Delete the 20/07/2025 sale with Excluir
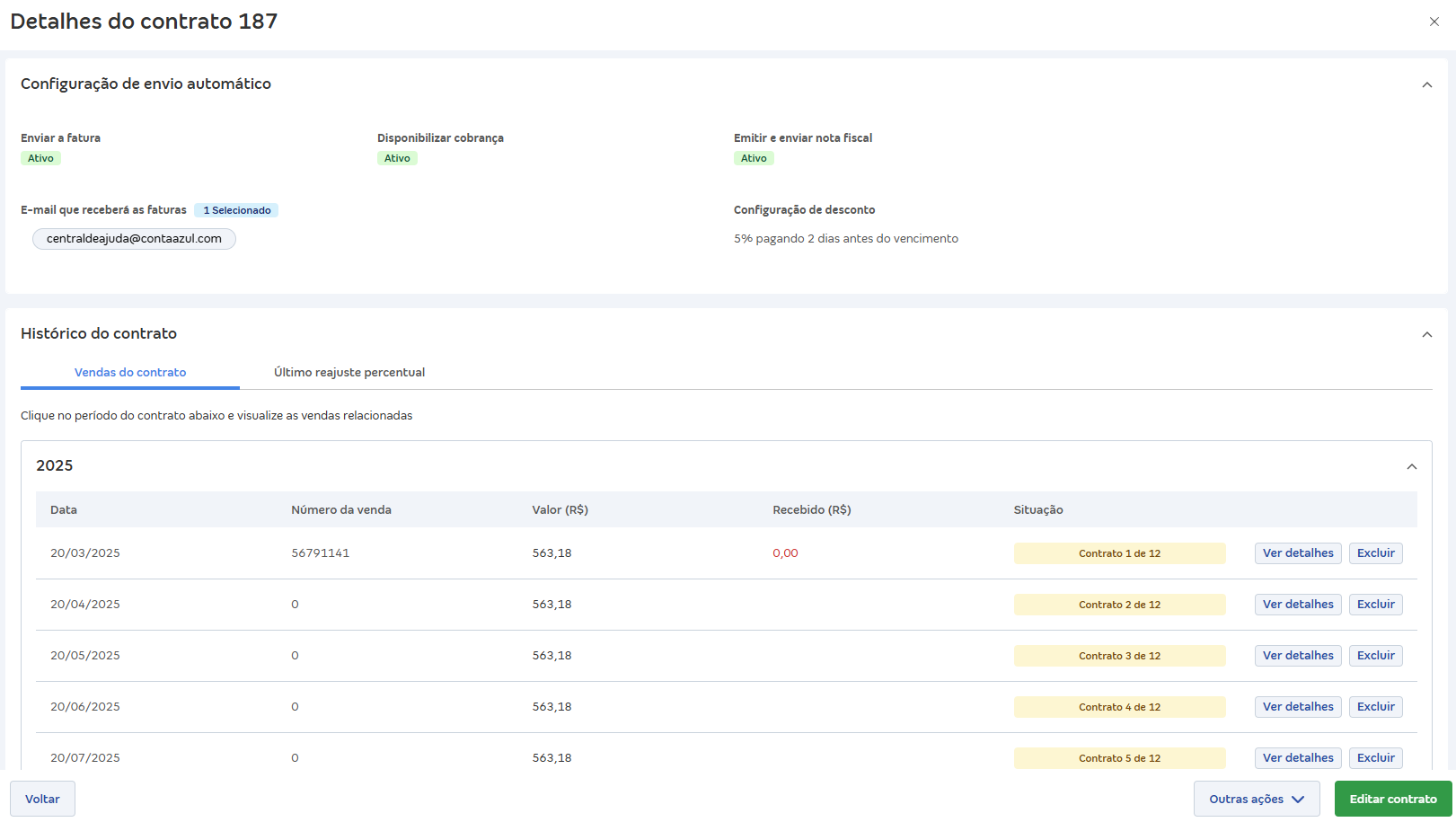 (x=1375, y=758)
